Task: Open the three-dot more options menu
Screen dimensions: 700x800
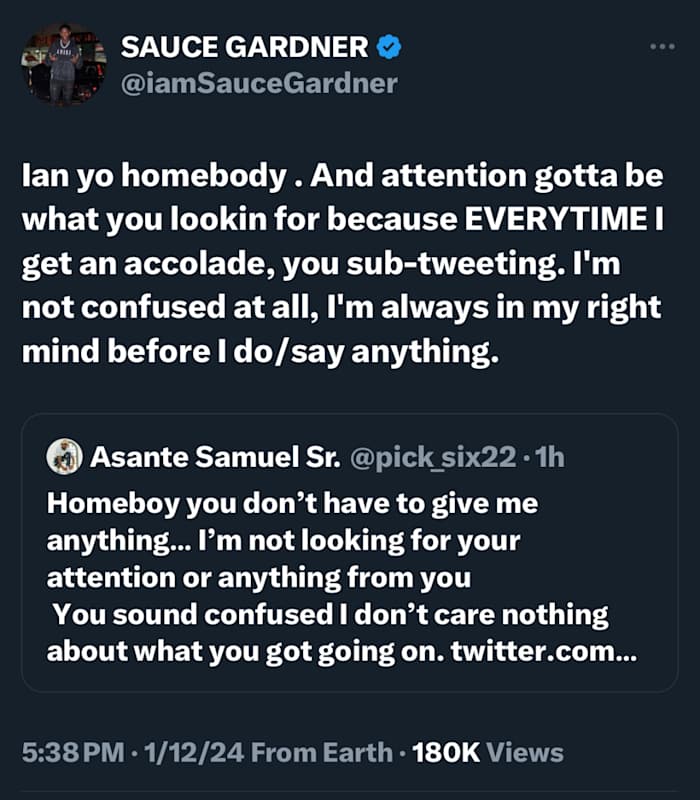Action: [x=662, y=46]
